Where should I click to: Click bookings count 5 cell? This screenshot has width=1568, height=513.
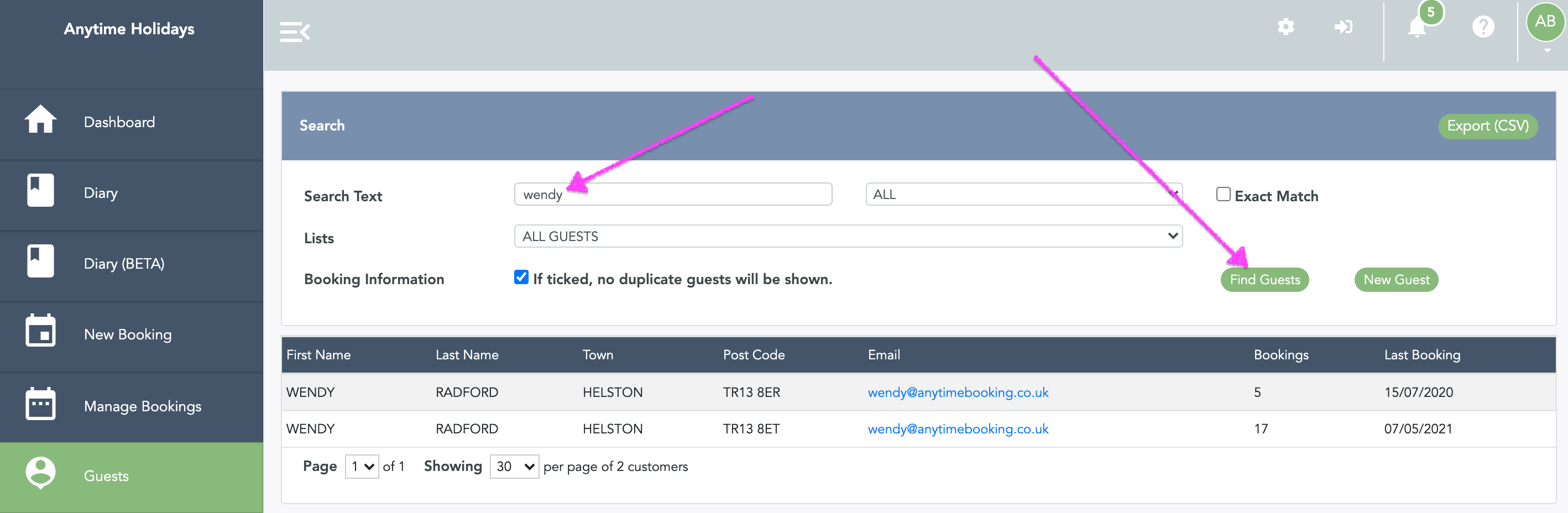pyautogui.click(x=1257, y=392)
